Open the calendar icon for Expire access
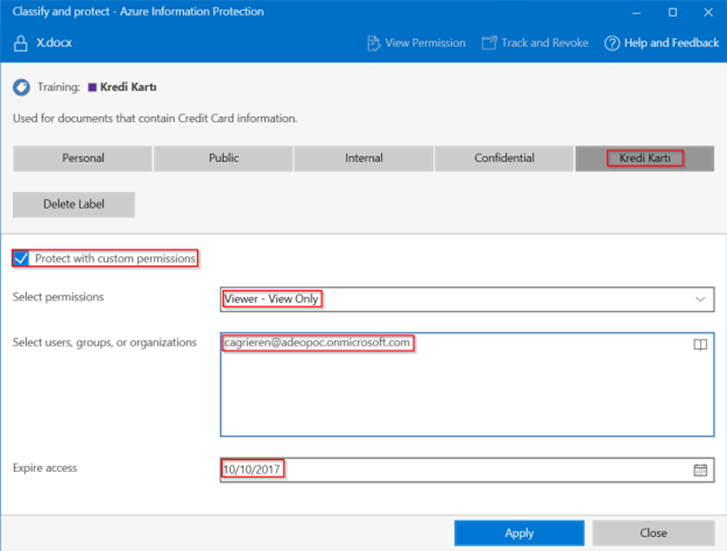 pyautogui.click(x=700, y=470)
